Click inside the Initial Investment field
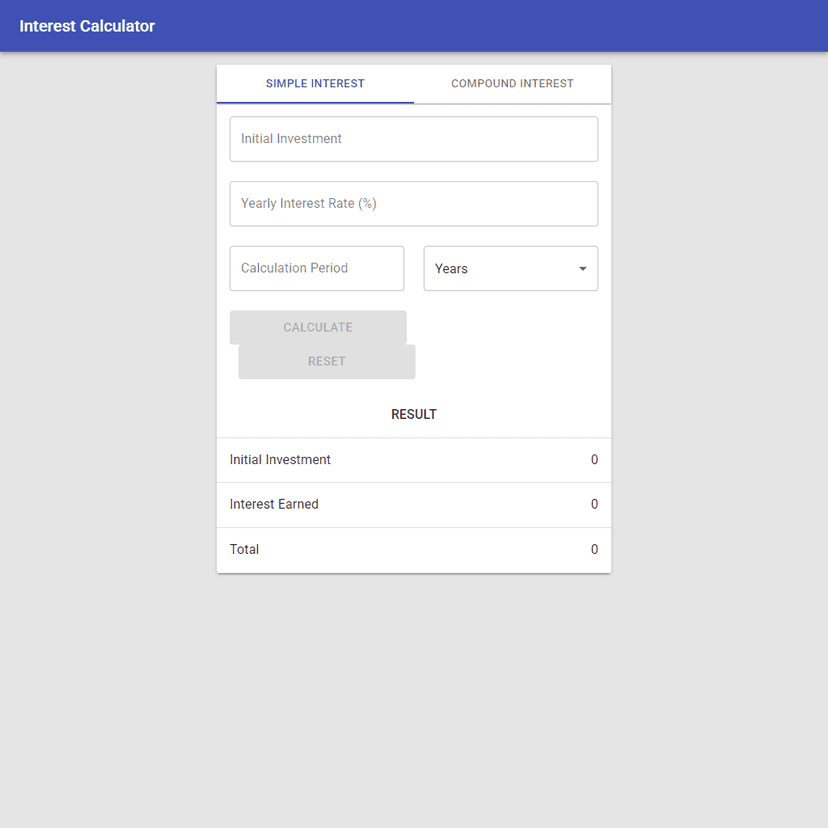The width and height of the screenshot is (828, 828). tap(413, 138)
